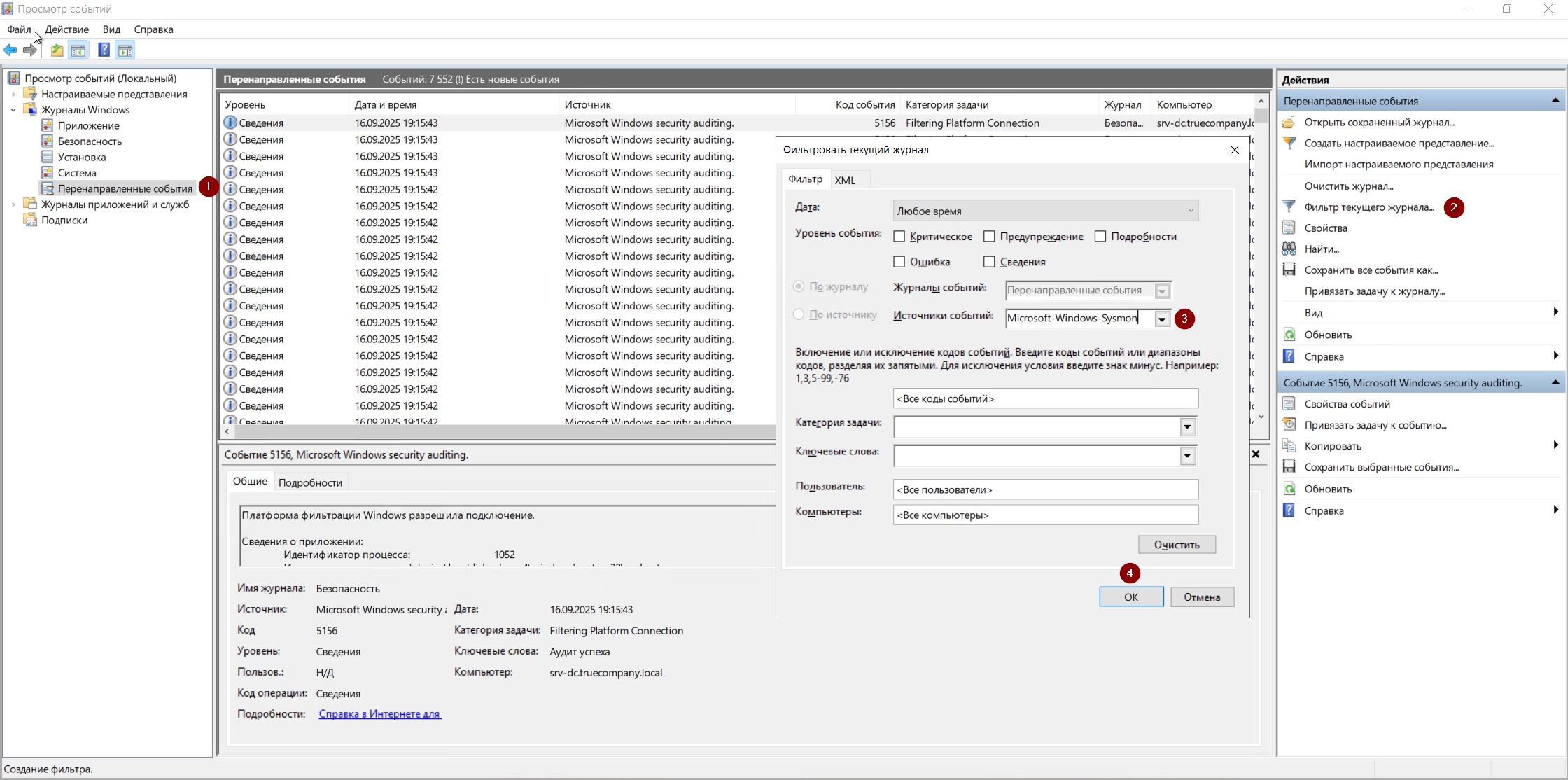This screenshot has width=1568, height=780.
Task: Tick the Сведения checkbox in filter
Action: pos(989,262)
